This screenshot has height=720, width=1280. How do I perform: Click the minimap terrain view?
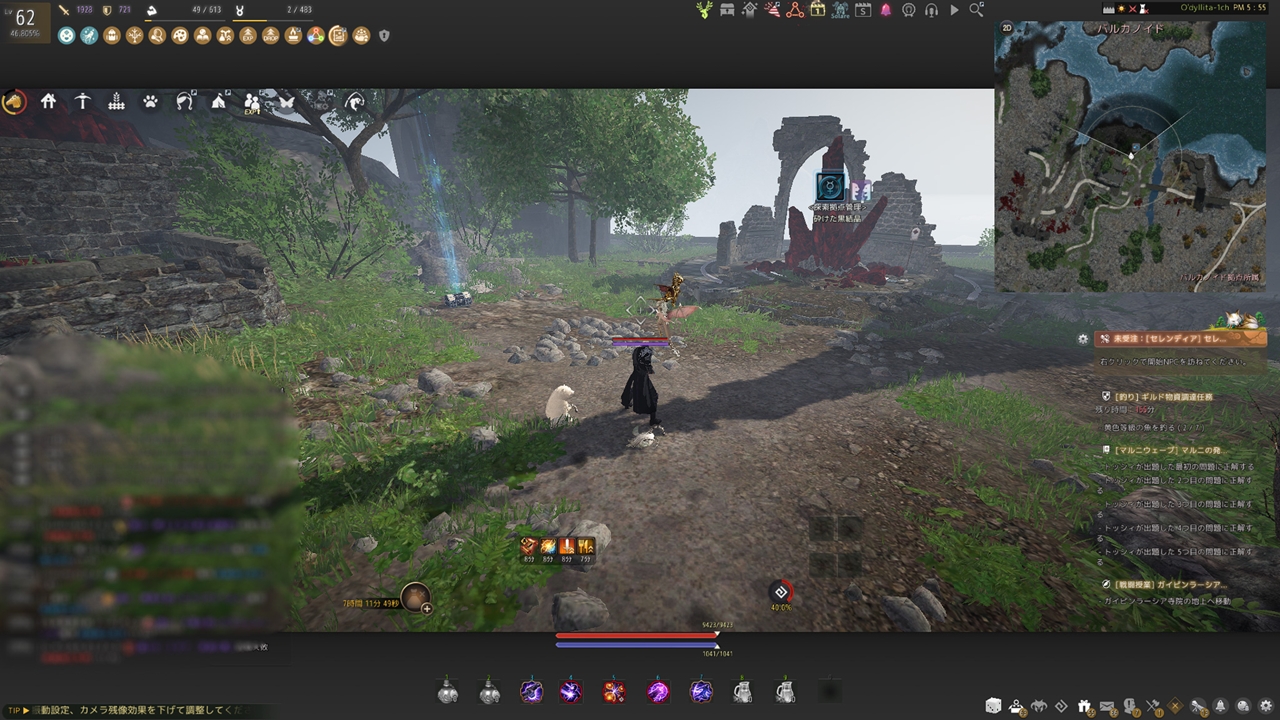click(x=1130, y=157)
